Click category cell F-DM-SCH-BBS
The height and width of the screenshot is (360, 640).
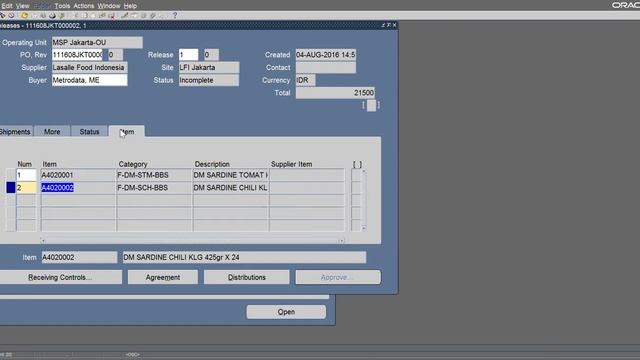154,188
